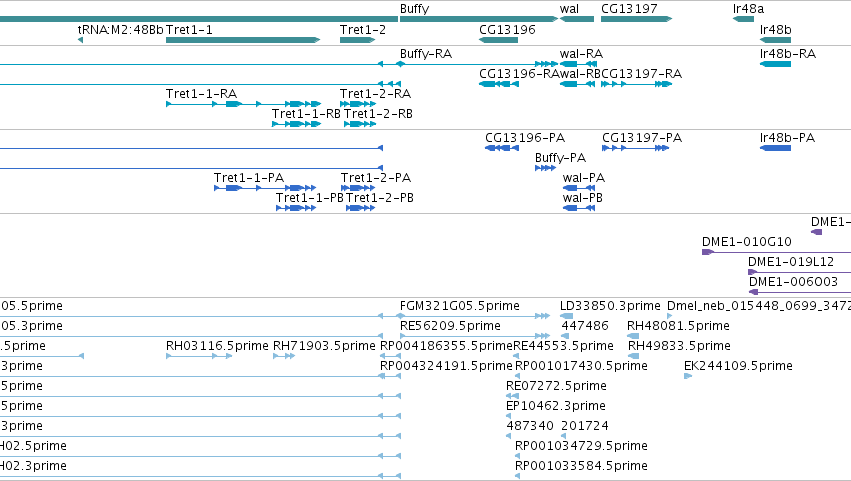Select the EP10462.3prime EST label

[556, 407]
